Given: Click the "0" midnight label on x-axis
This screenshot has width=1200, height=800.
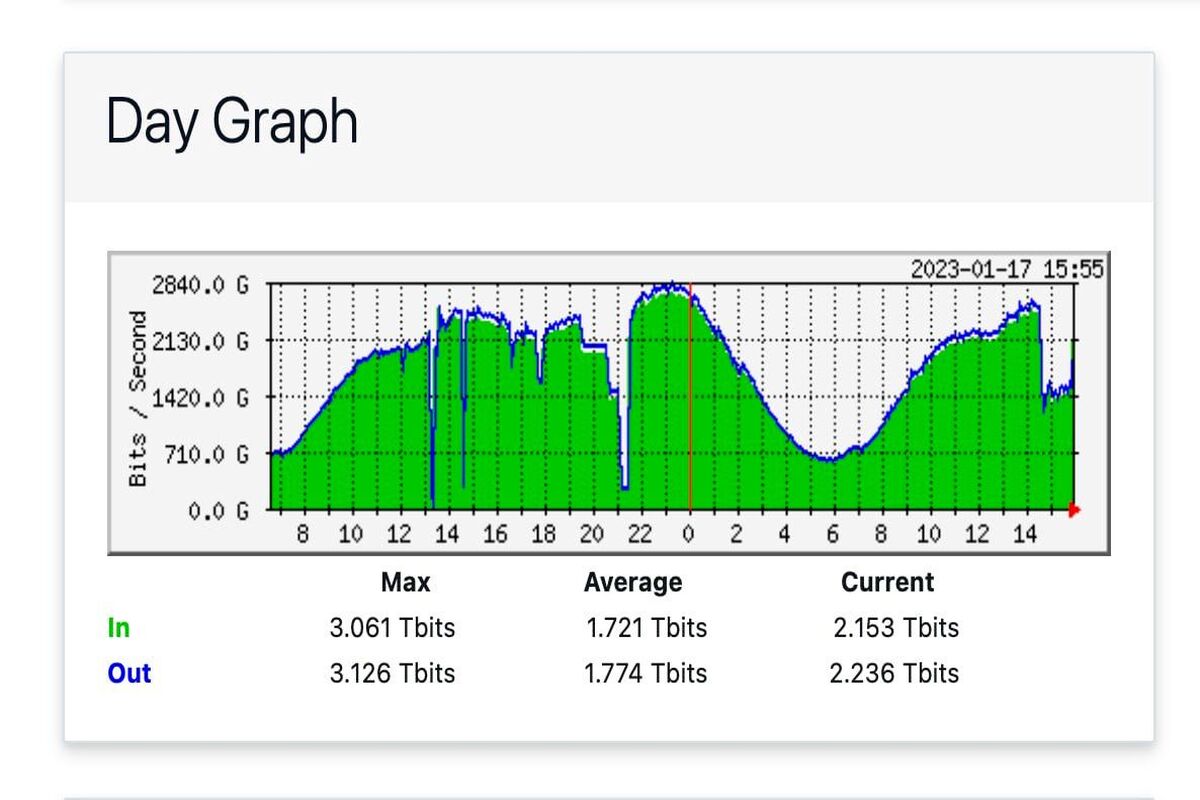Looking at the screenshot, I should coord(688,535).
